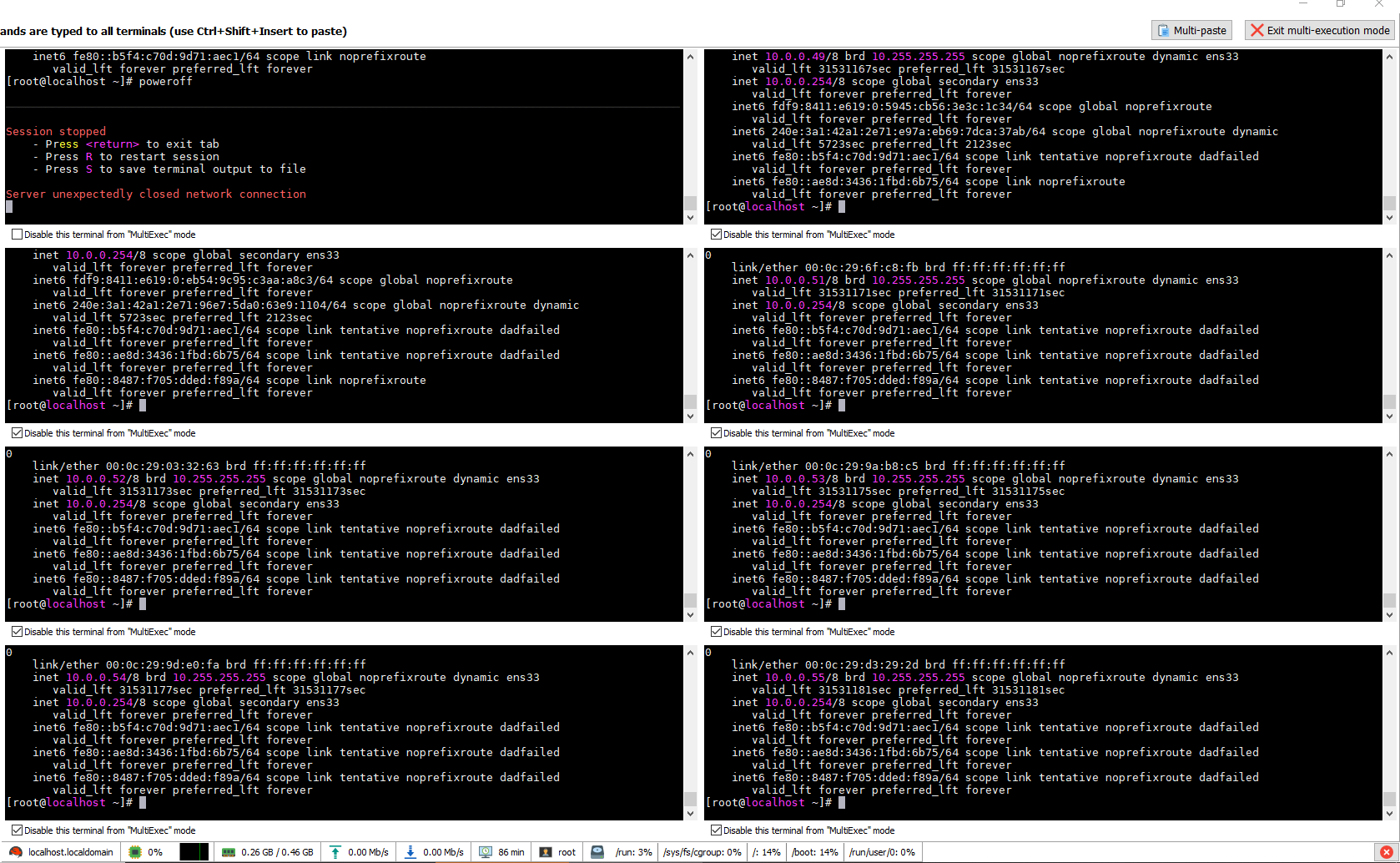Click scroll-up arrow of 10.0.0.49 terminal
The width and height of the screenshot is (1400, 863).
(1389, 57)
